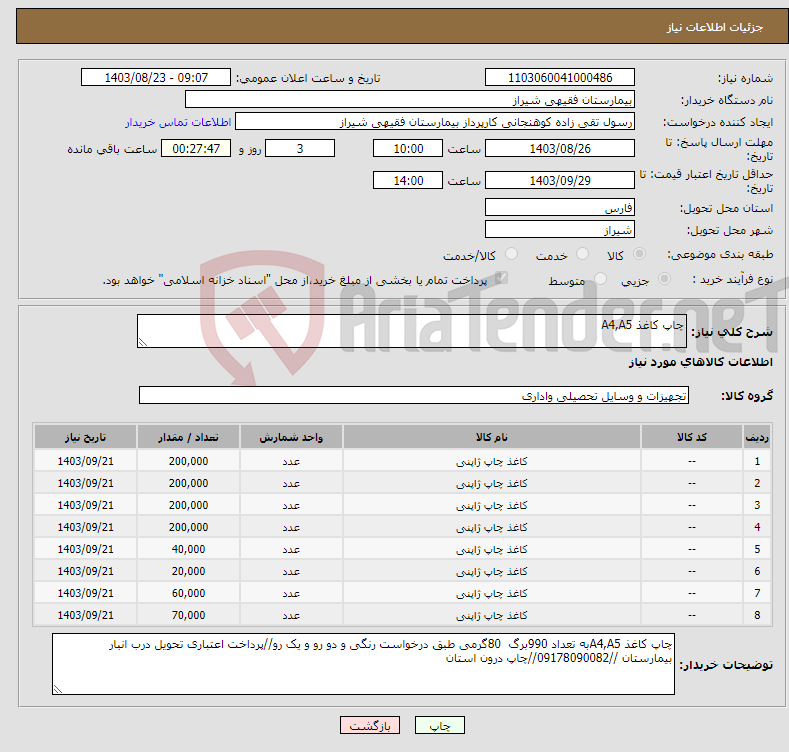Select the خدمت radio button

(x=582, y=254)
